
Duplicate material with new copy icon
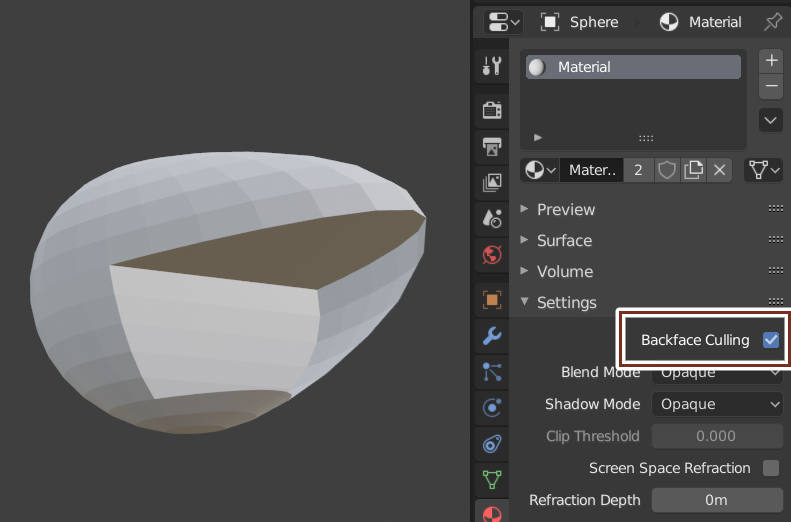(693, 170)
